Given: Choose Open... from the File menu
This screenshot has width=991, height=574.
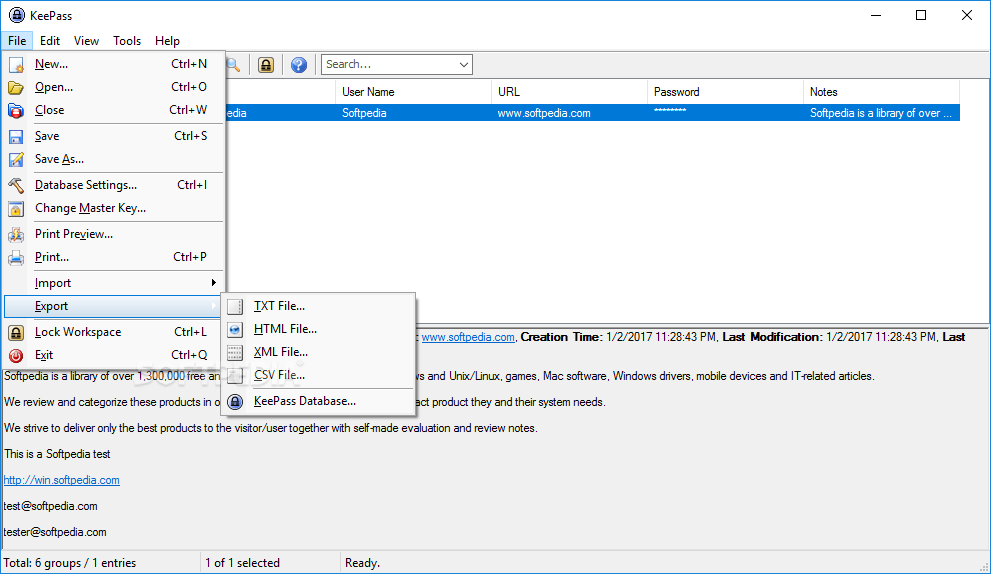Looking at the screenshot, I should pos(114,87).
